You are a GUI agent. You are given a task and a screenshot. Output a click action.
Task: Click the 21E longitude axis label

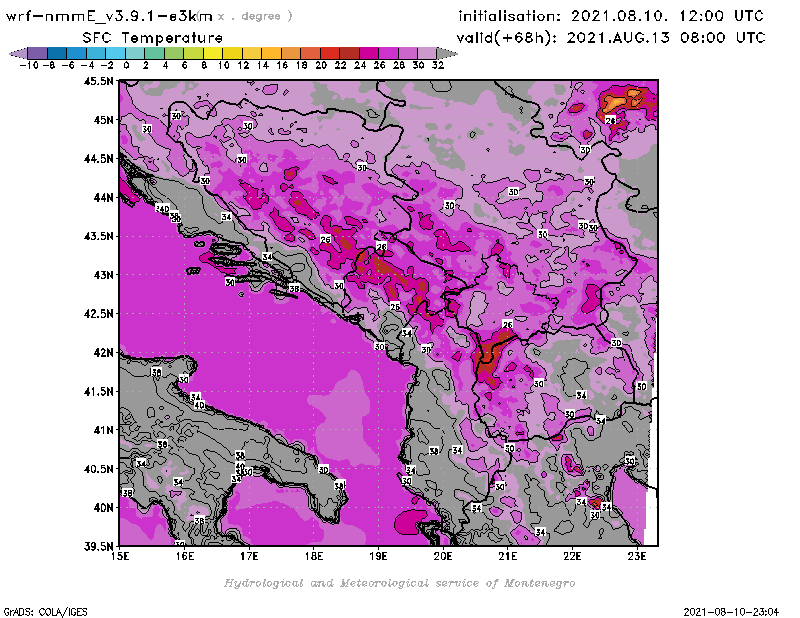coord(508,556)
